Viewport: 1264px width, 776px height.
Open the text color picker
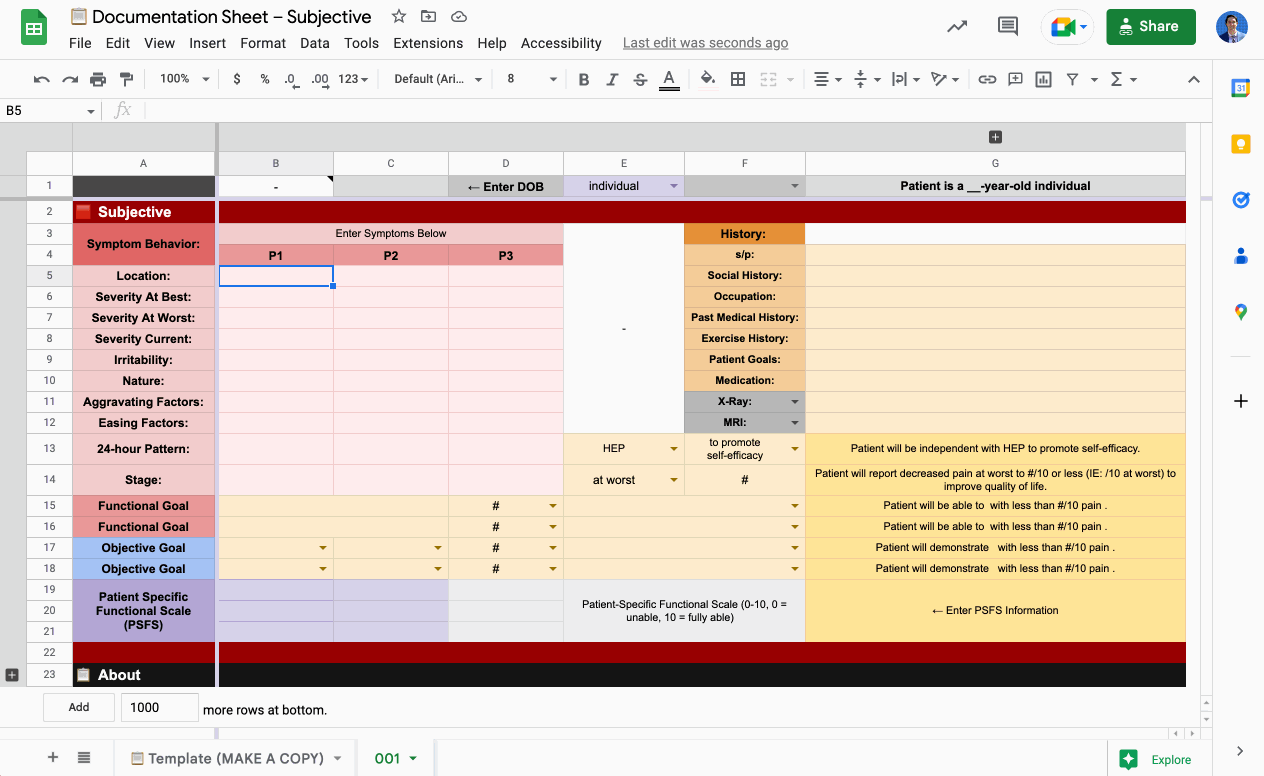[x=669, y=79]
